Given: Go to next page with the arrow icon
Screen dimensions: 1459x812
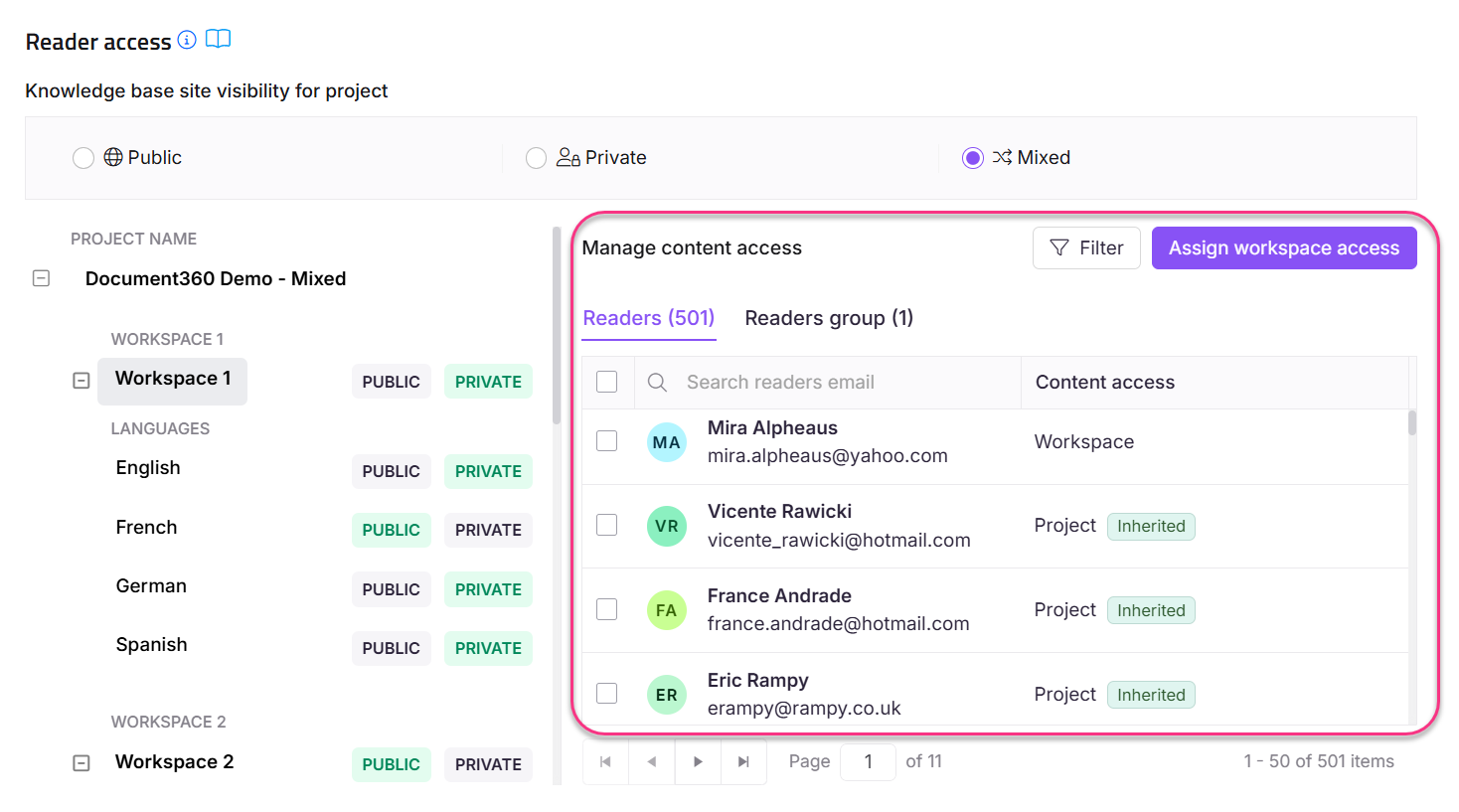Looking at the screenshot, I should tap(698, 760).
